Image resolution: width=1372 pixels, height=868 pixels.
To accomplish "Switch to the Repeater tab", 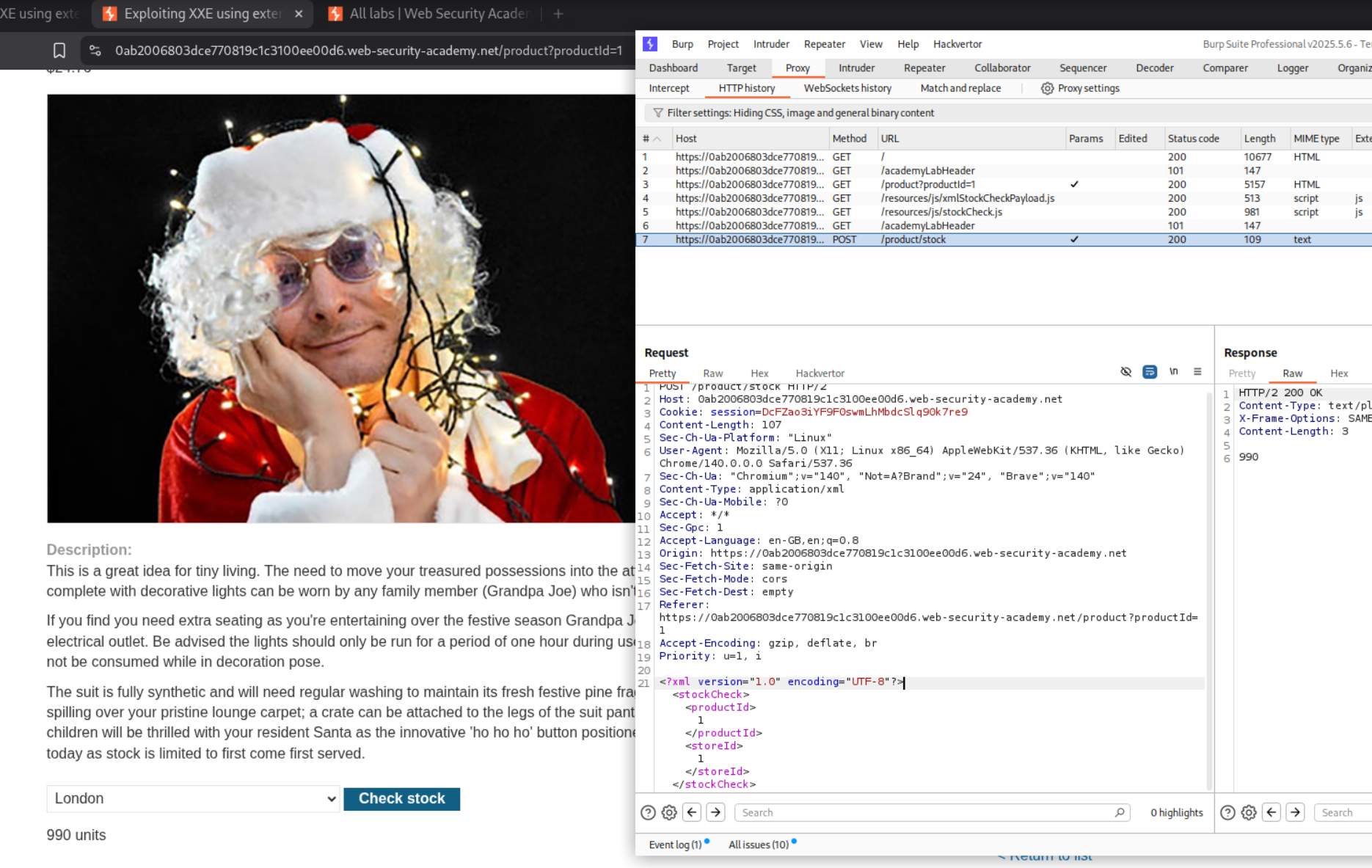I will coord(924,68).
